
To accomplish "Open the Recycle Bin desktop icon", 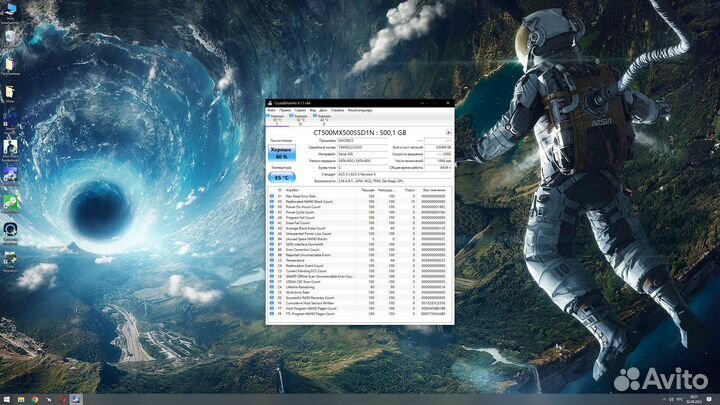I will pyautogui.click(x=10, y=39).
